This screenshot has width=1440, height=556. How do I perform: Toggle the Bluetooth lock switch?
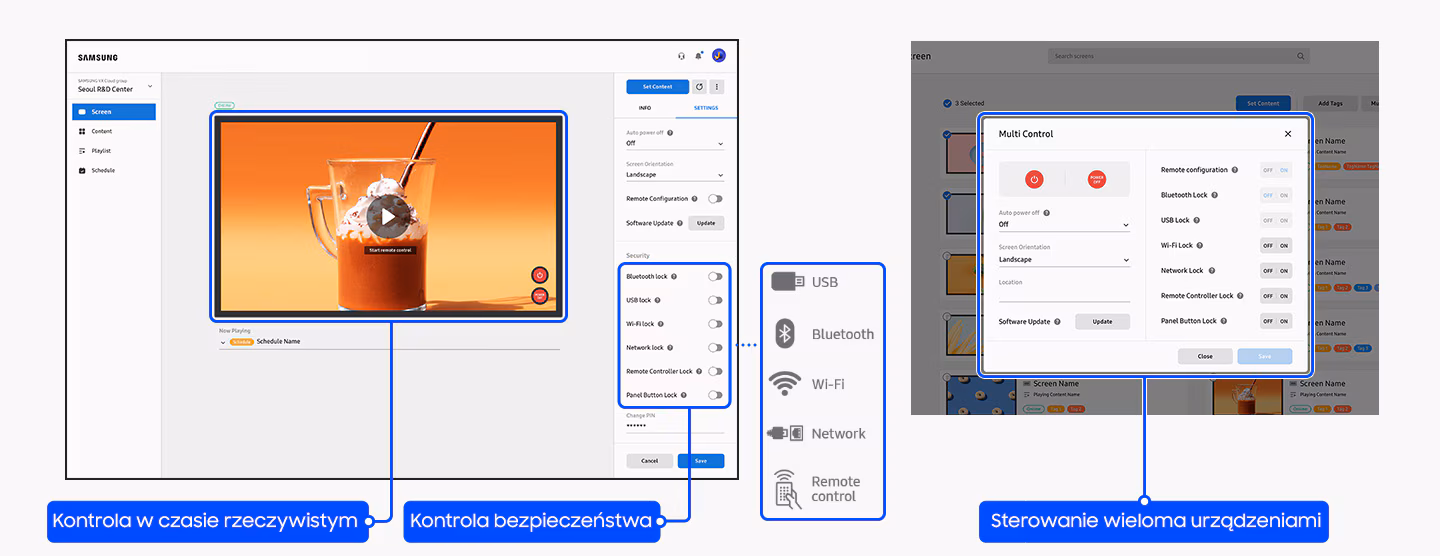(714, 277)
